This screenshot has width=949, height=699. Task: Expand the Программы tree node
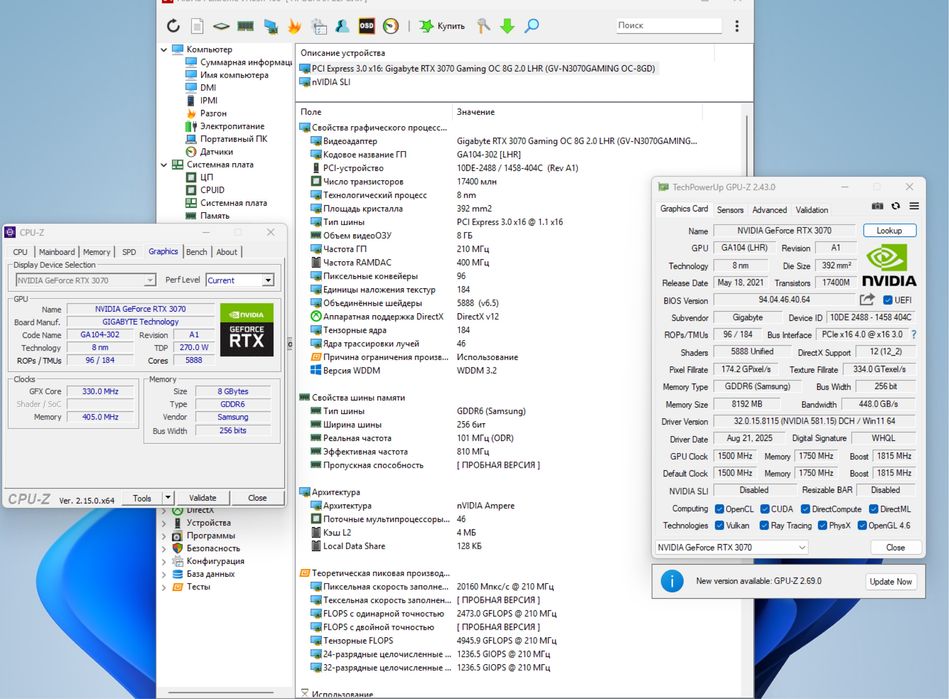coord(163,536)
